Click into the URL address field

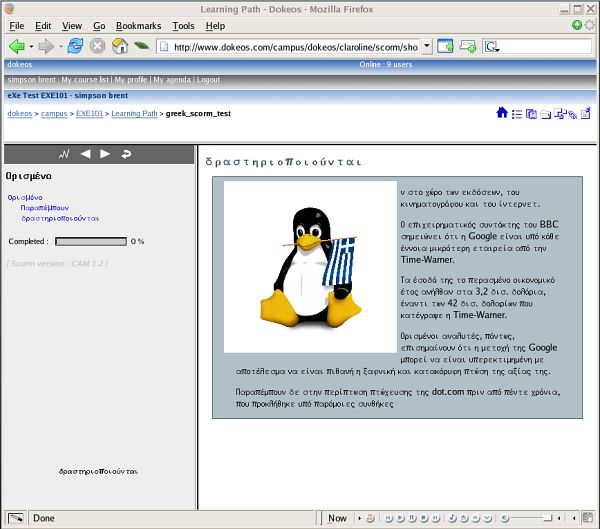pyautogui.click(x=289, y=47)
